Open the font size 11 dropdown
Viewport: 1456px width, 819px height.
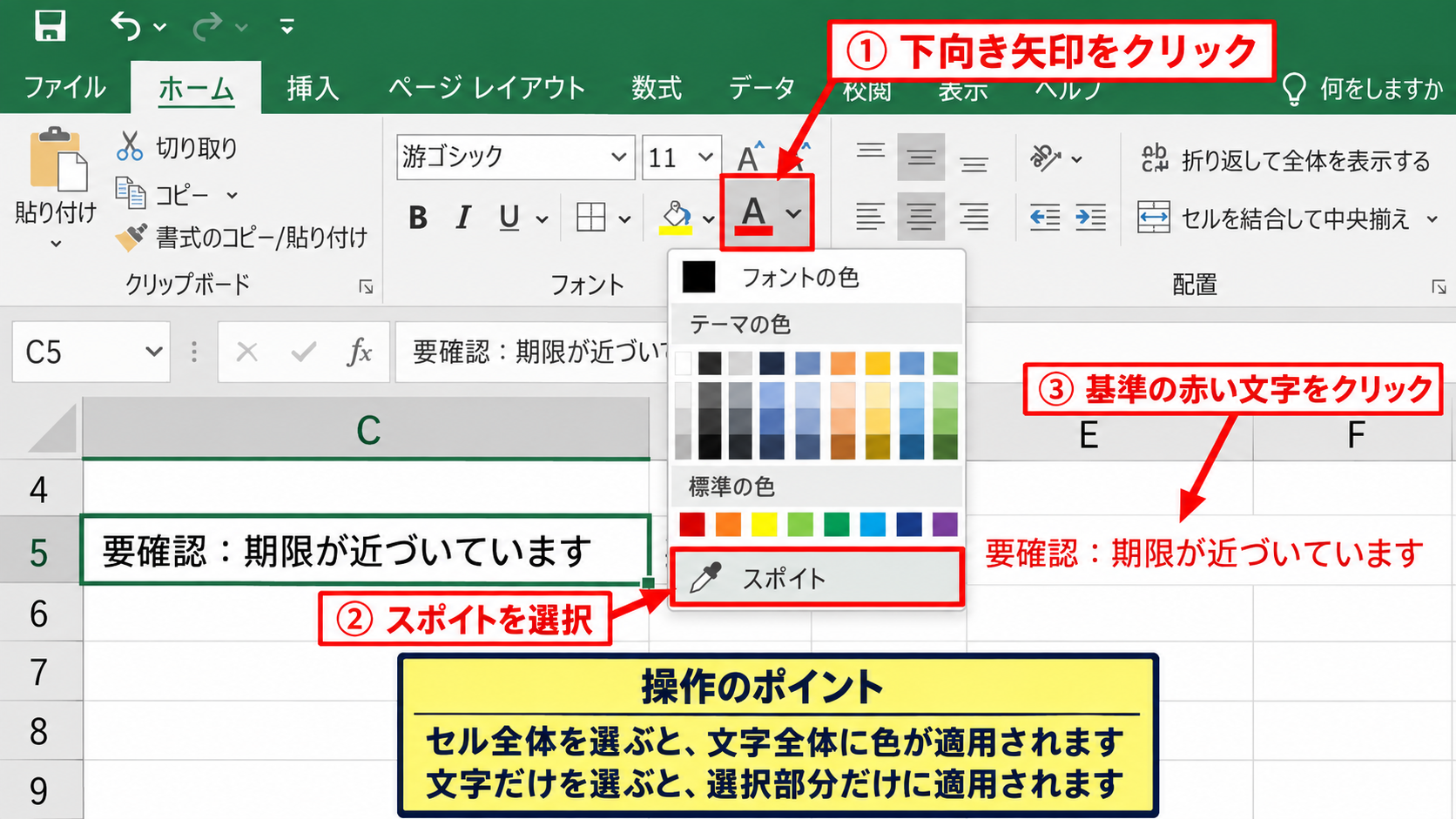(705, 157)
